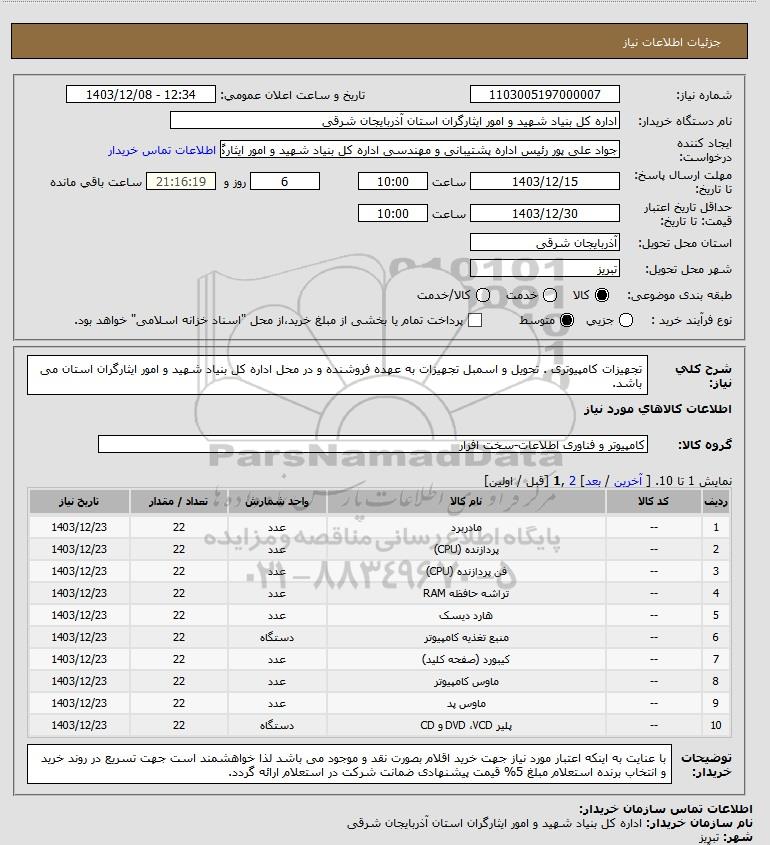Click the date 1403/12/23 in هارد دیسک row
This screenshot has width=770, height=845.
[x=79, y=615]
